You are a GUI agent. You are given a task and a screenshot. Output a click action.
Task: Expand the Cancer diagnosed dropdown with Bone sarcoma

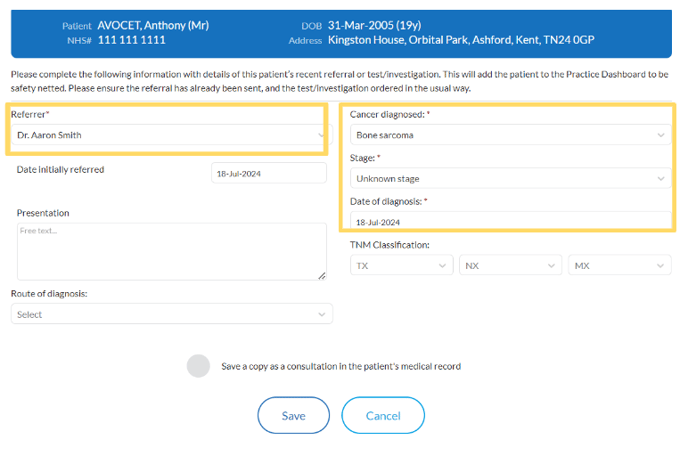(511, 135)
